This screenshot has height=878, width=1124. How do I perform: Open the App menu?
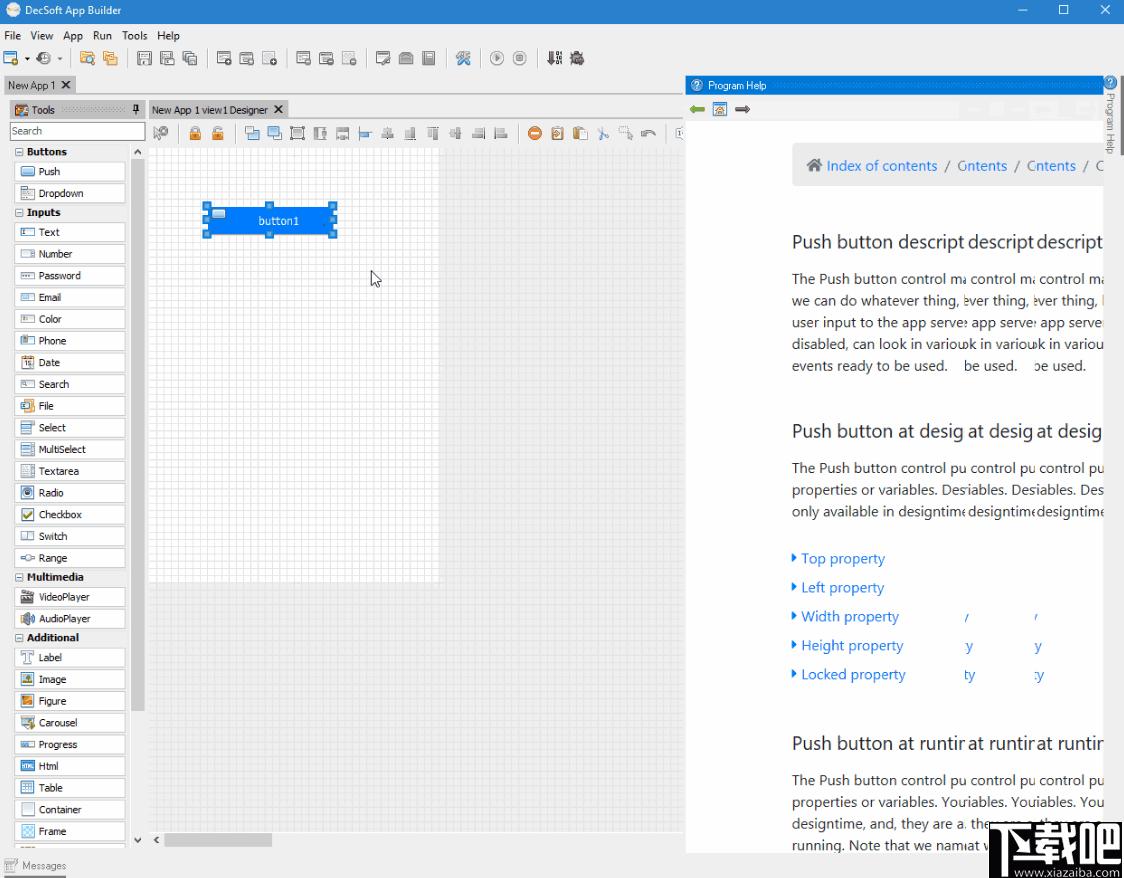tap(73, 35)
